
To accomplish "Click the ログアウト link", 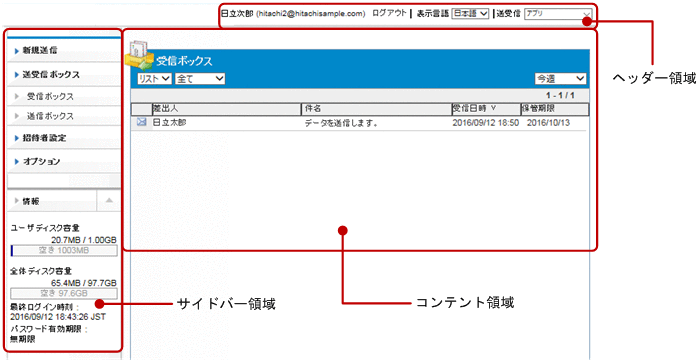I will click(389, 13).
